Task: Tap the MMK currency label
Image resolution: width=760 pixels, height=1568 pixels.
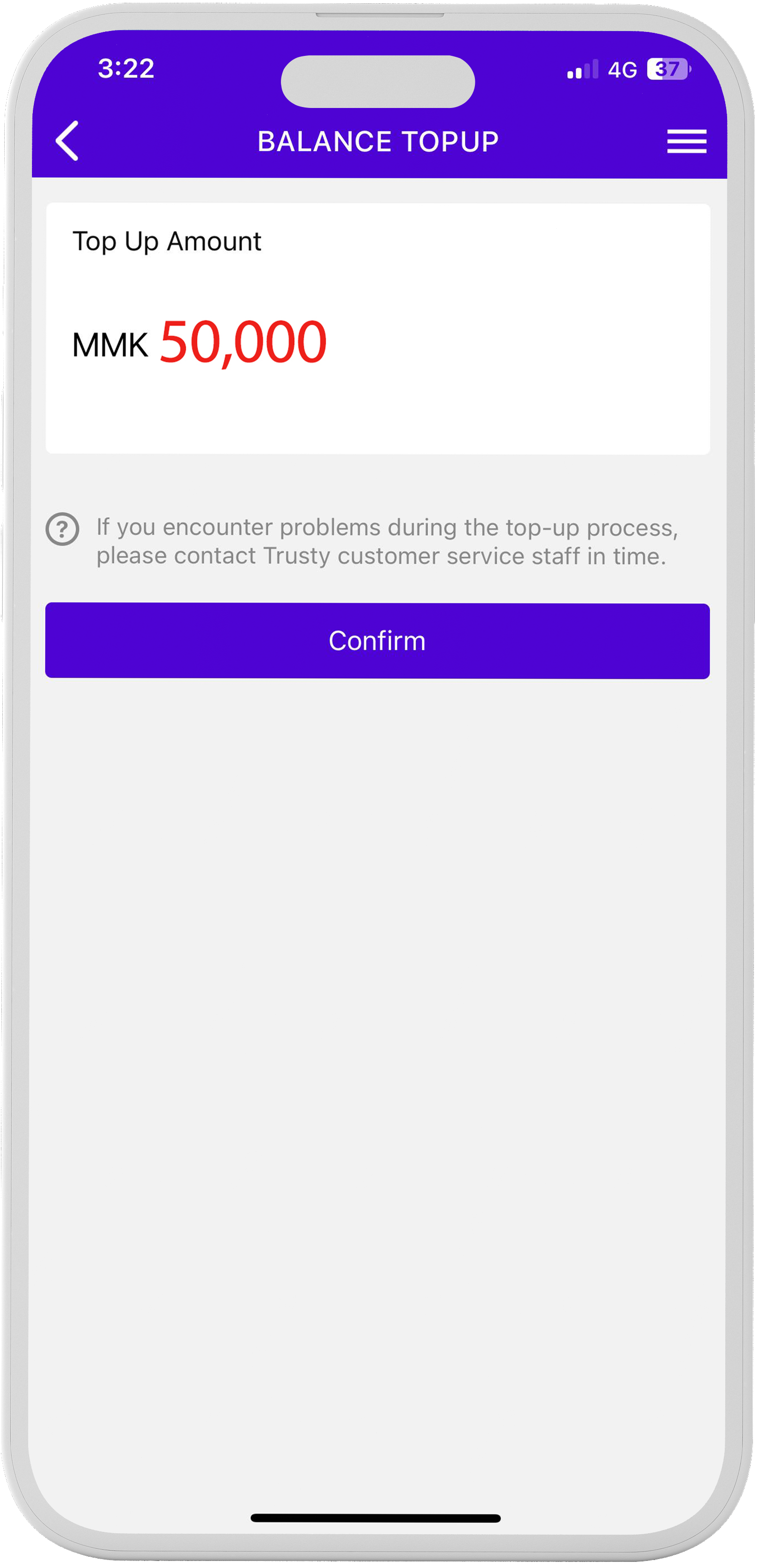Action: click(110, 345)
